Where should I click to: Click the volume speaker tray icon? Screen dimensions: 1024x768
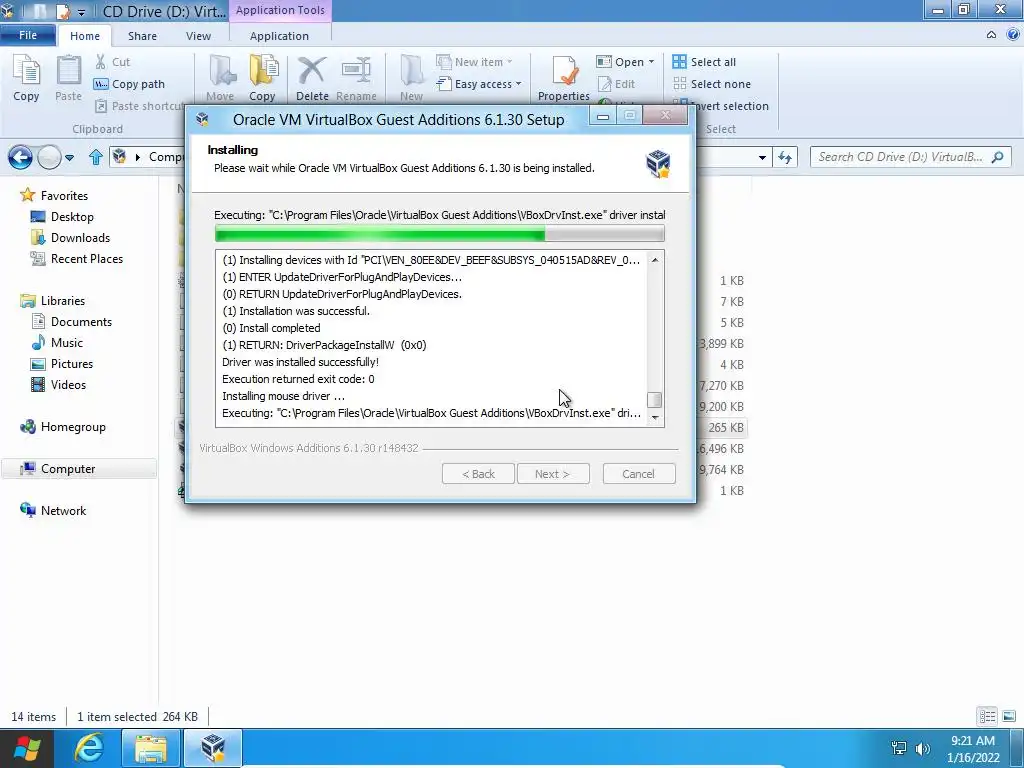pyautogui.click(x=923, y=748)
